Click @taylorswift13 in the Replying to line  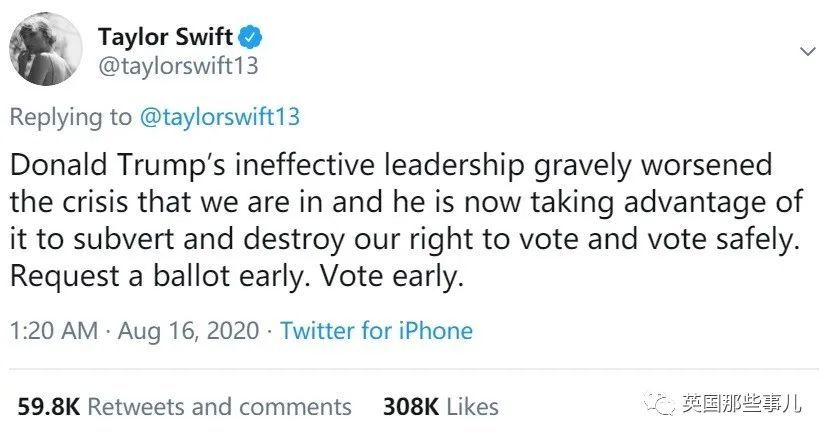point(218,117)
